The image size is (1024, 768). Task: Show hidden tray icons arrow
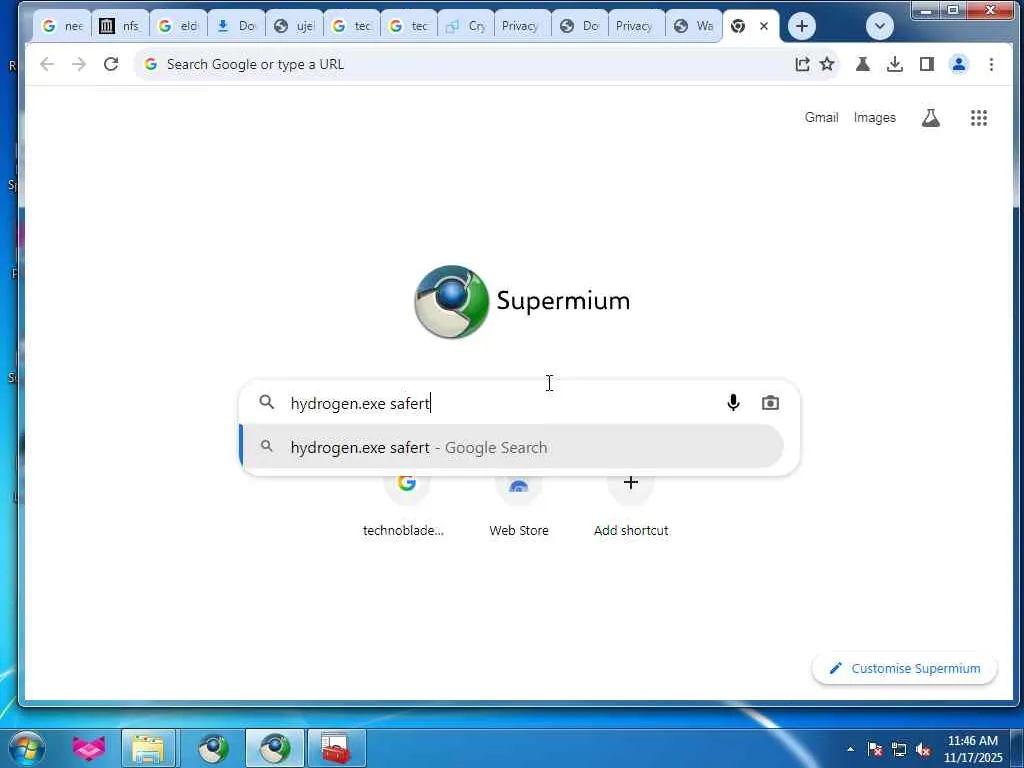[850, 749]
